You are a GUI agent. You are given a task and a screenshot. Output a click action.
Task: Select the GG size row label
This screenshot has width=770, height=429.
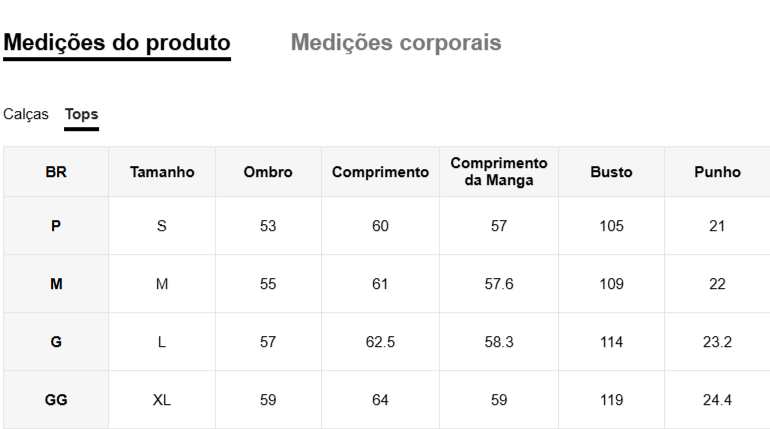pos(56,400)
